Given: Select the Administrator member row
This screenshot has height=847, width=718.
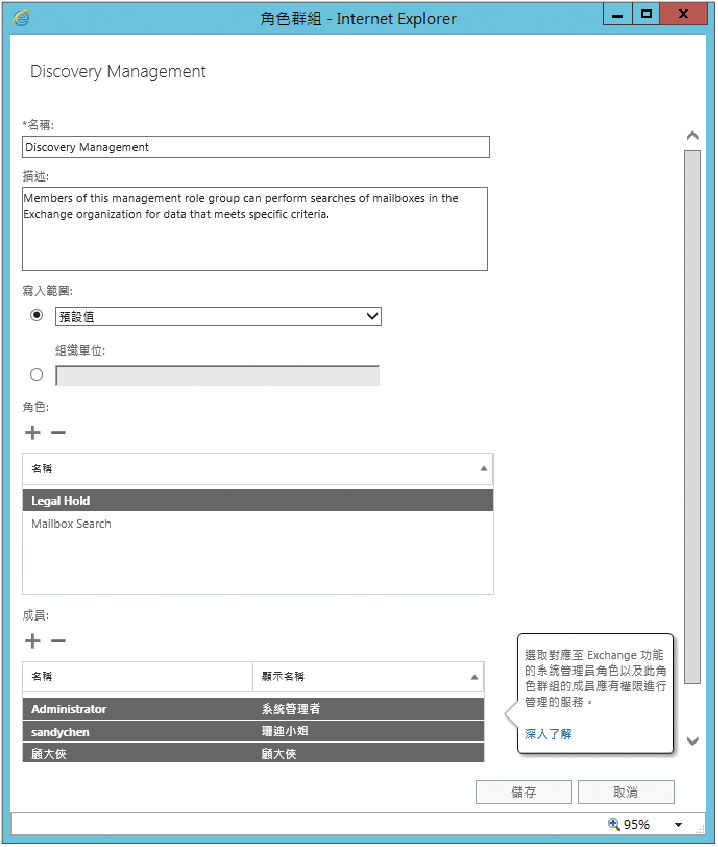Looking at the screenshot, I should pos(253,709).
